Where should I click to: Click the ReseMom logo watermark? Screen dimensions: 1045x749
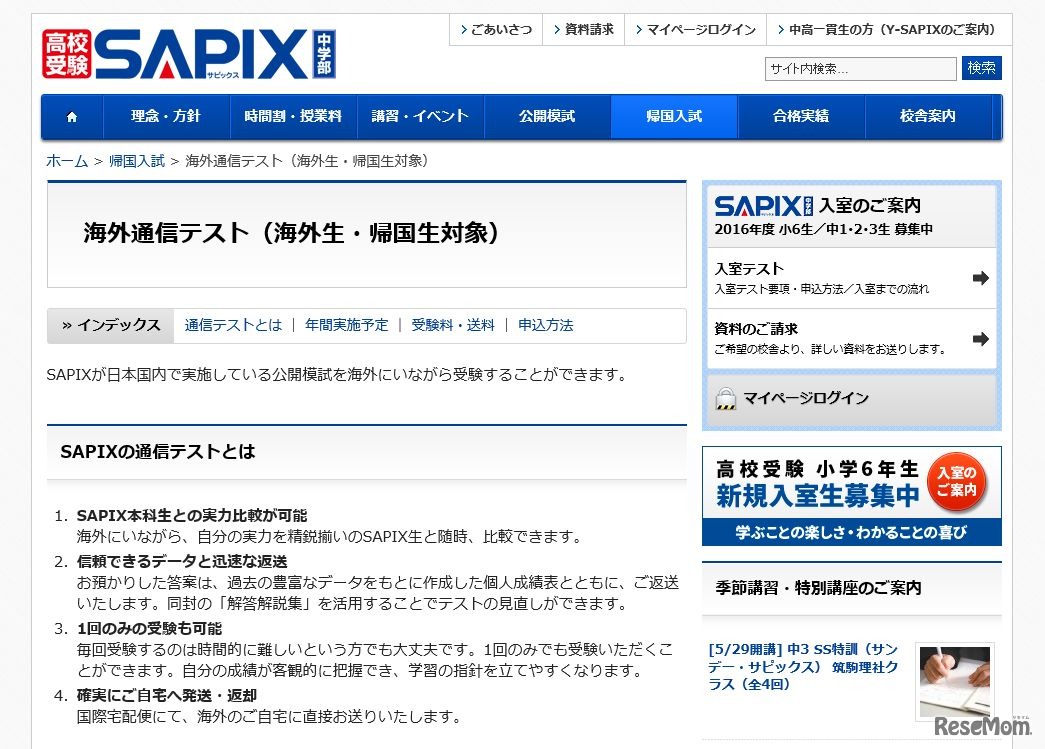point(985,728)
